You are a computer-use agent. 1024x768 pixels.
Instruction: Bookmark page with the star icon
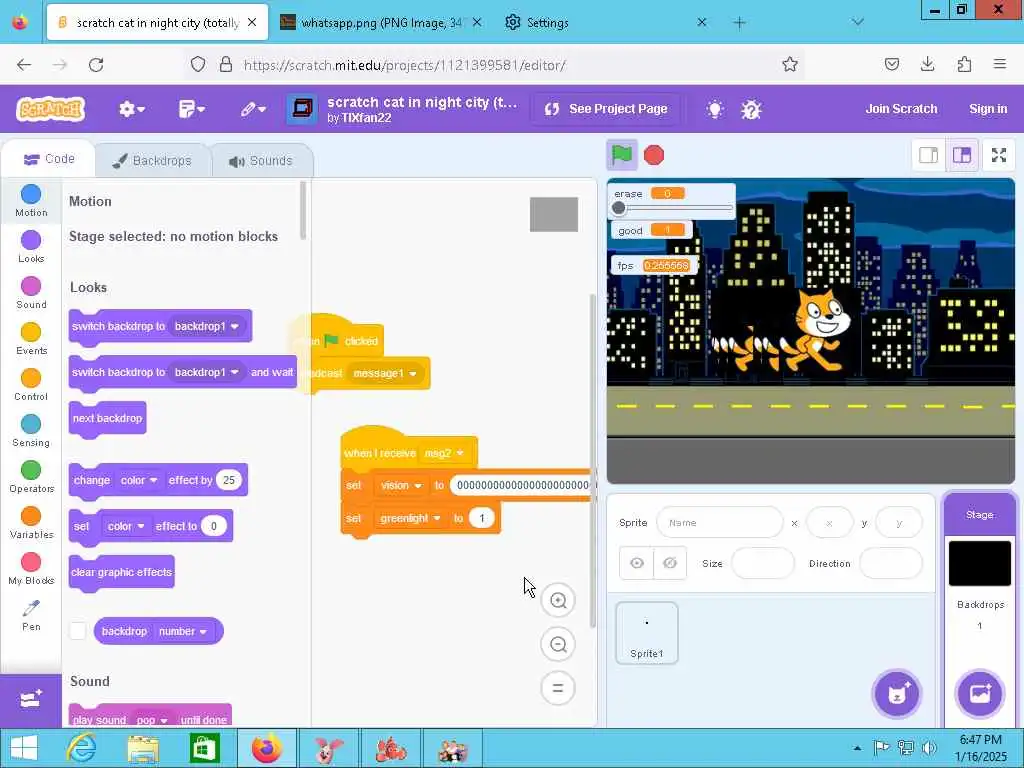[790, 64]
